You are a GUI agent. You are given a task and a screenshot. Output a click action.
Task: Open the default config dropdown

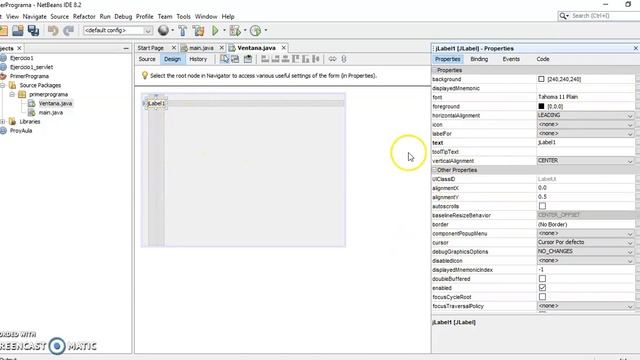118,31
